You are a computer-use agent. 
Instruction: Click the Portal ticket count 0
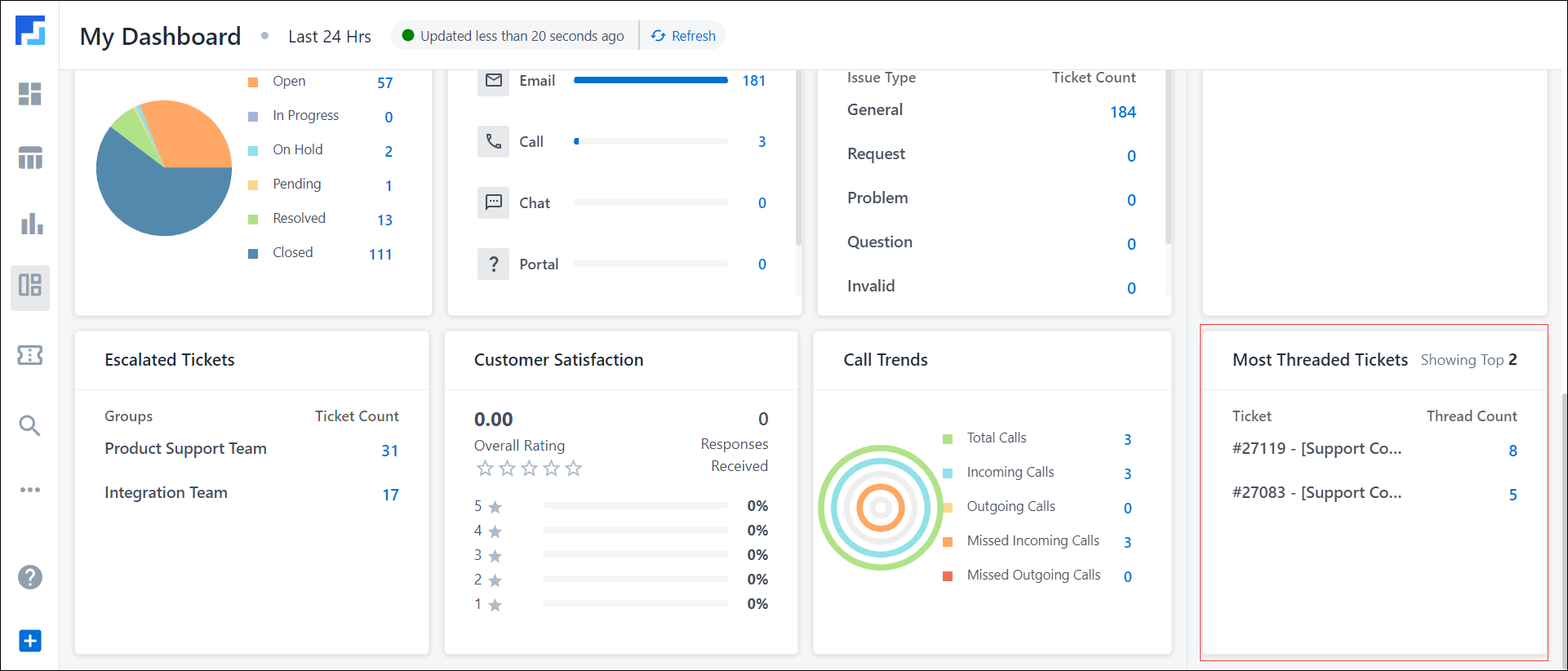point(762,264)
